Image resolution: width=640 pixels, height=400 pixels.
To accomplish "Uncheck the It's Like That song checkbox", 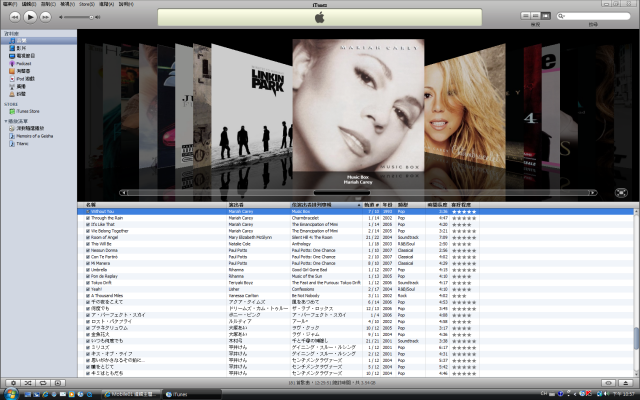I will (x=88, y=224).
